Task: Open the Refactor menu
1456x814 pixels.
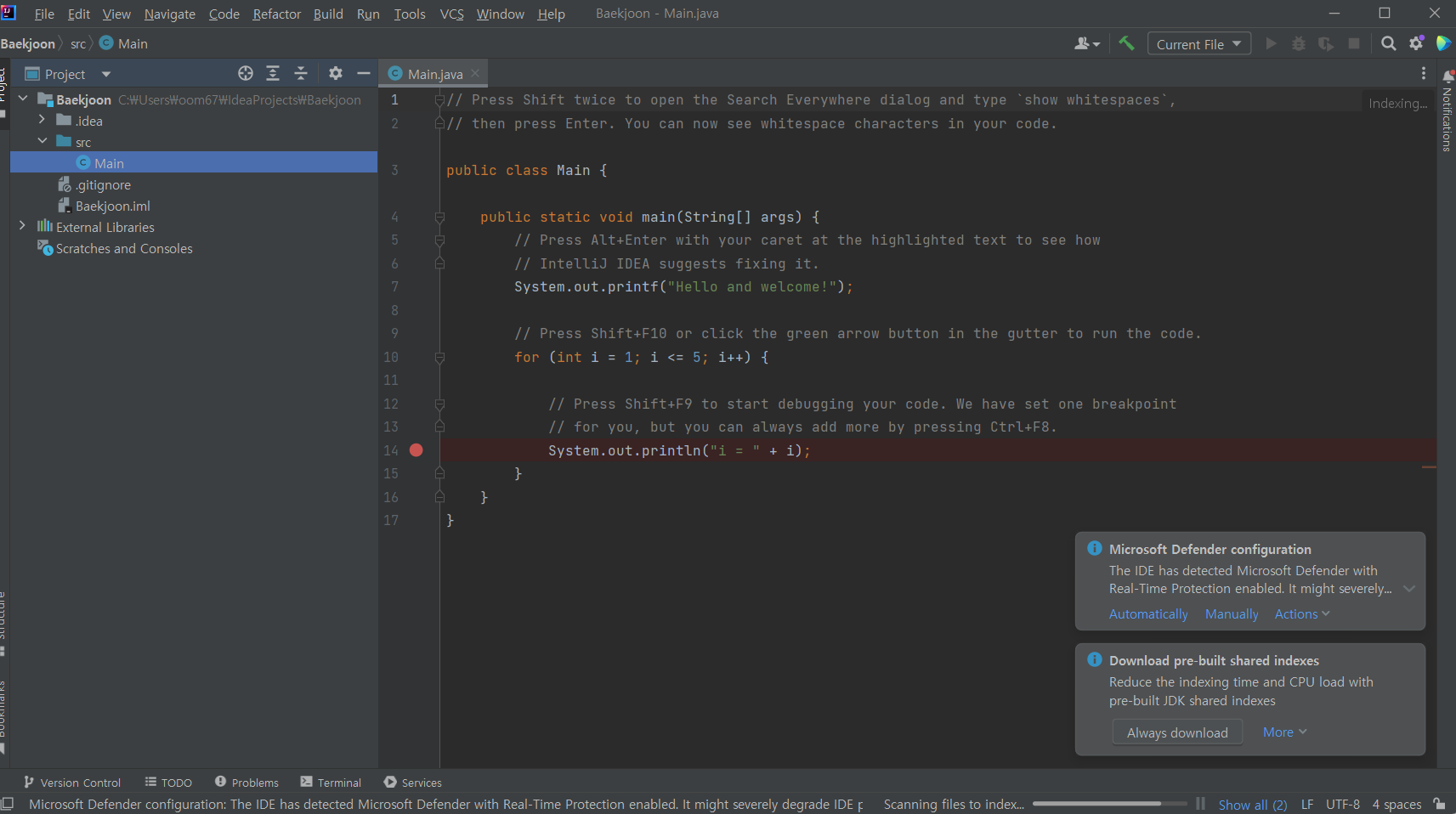Action: click(276, 14)
